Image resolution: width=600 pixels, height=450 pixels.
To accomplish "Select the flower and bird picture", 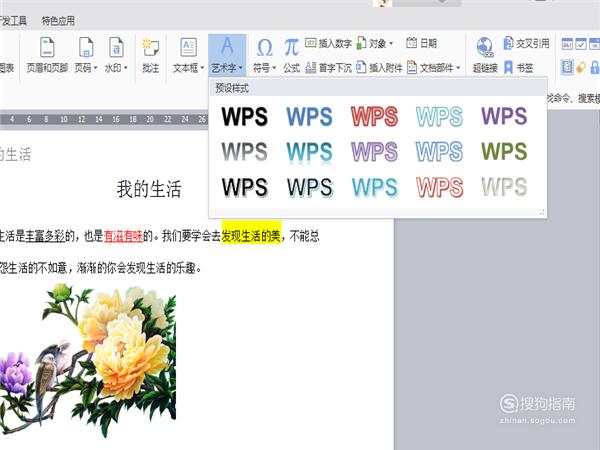I will point(88,361).
